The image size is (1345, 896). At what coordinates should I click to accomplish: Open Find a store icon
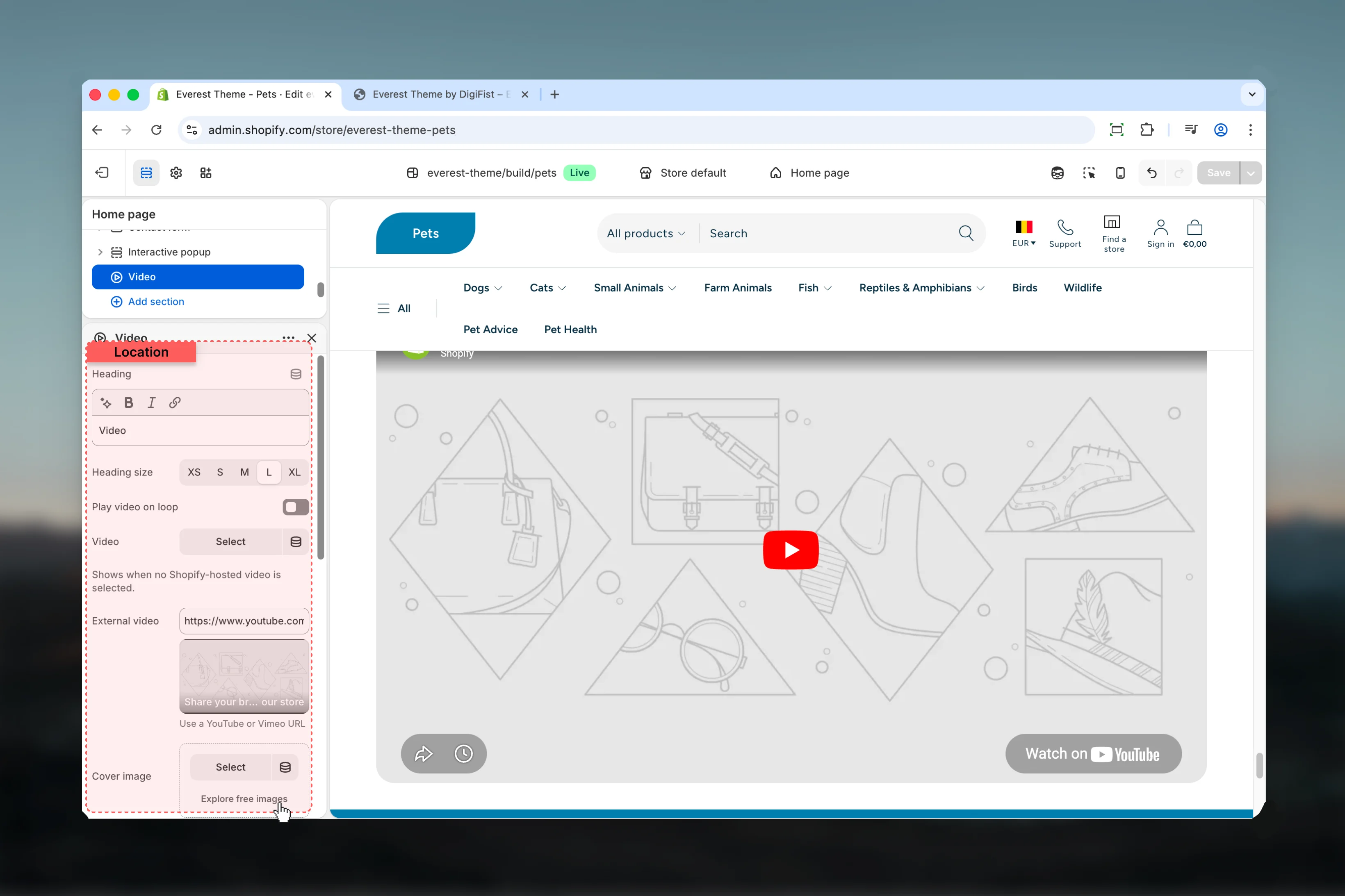click(x=1113, y=233)
